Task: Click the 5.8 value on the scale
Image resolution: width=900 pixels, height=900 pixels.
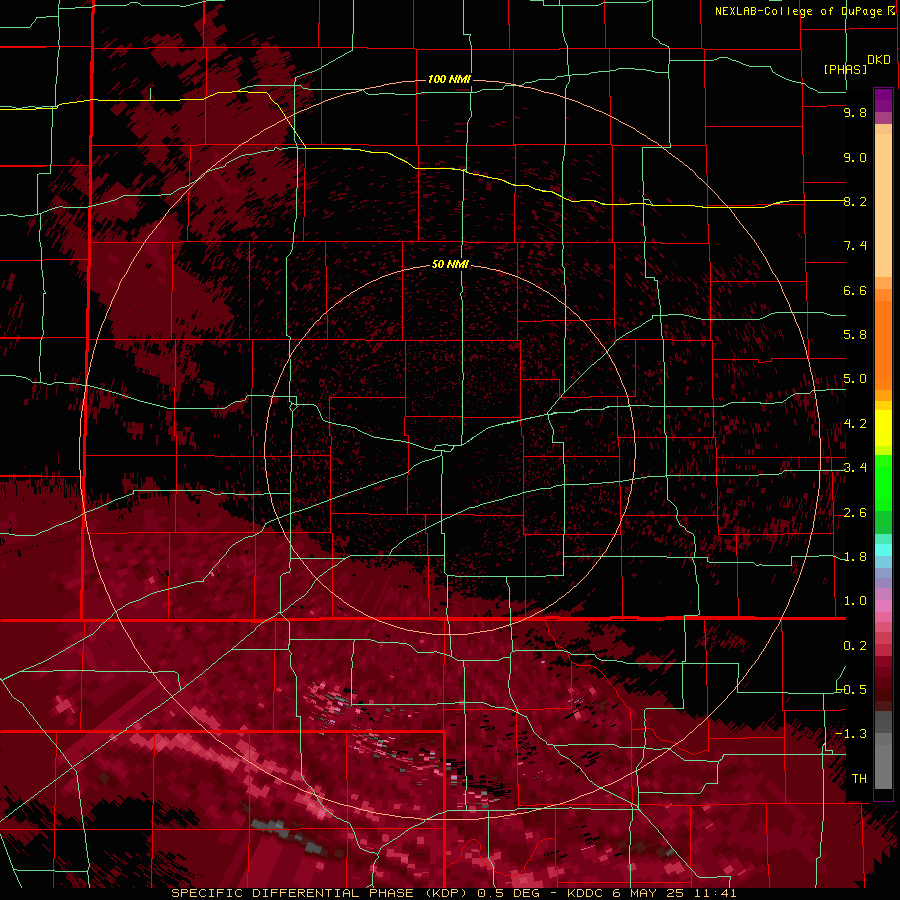Action: tap(855, 335)
